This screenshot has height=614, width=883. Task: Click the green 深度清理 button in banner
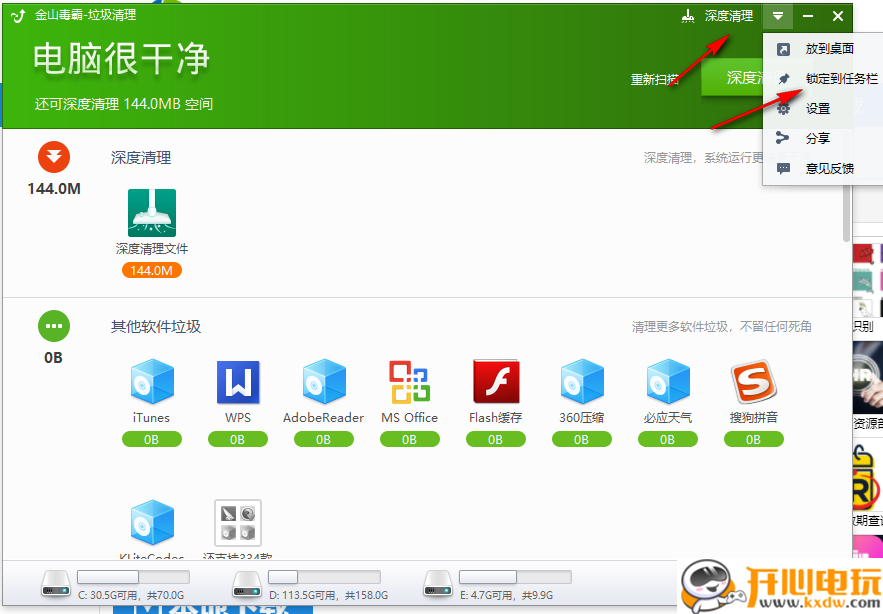click(732, 77)
